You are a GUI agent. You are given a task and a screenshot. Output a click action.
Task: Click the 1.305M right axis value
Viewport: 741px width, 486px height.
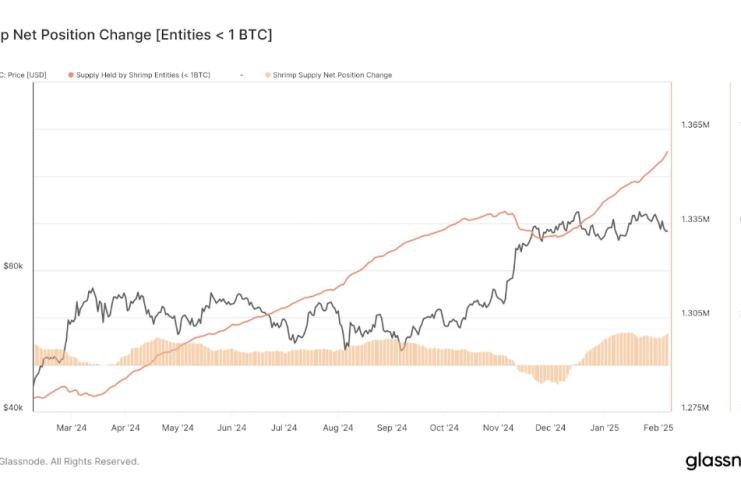[696, 313]
